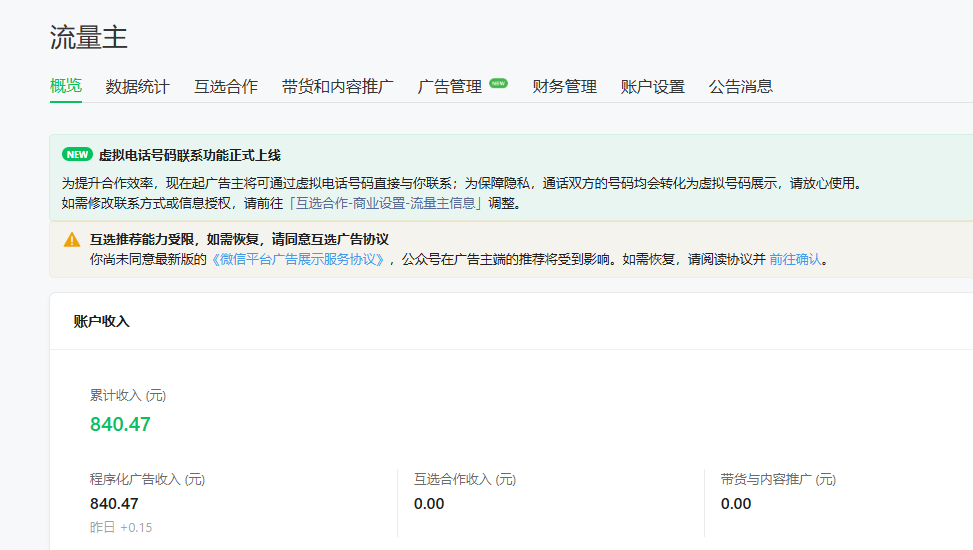973x550 pixels.
Task: Open 《微信平台广告展示服务协议》 link
Action: point(298,259)
